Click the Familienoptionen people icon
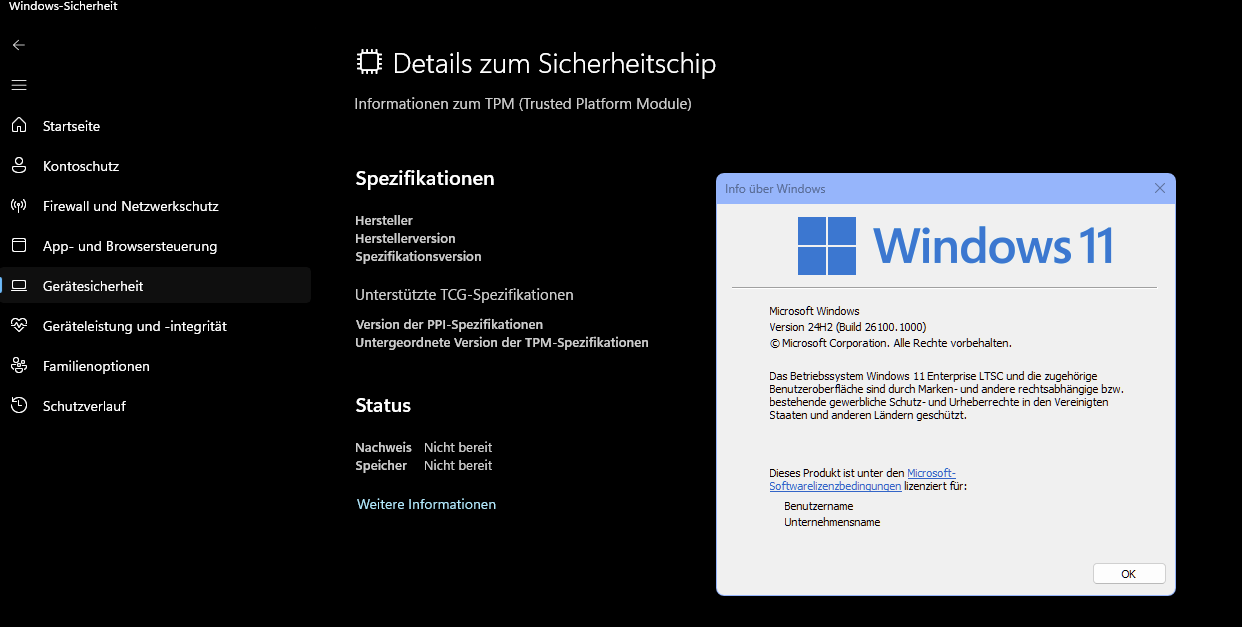This screenshot has height=627, width=1242. (x=19, y=365)
